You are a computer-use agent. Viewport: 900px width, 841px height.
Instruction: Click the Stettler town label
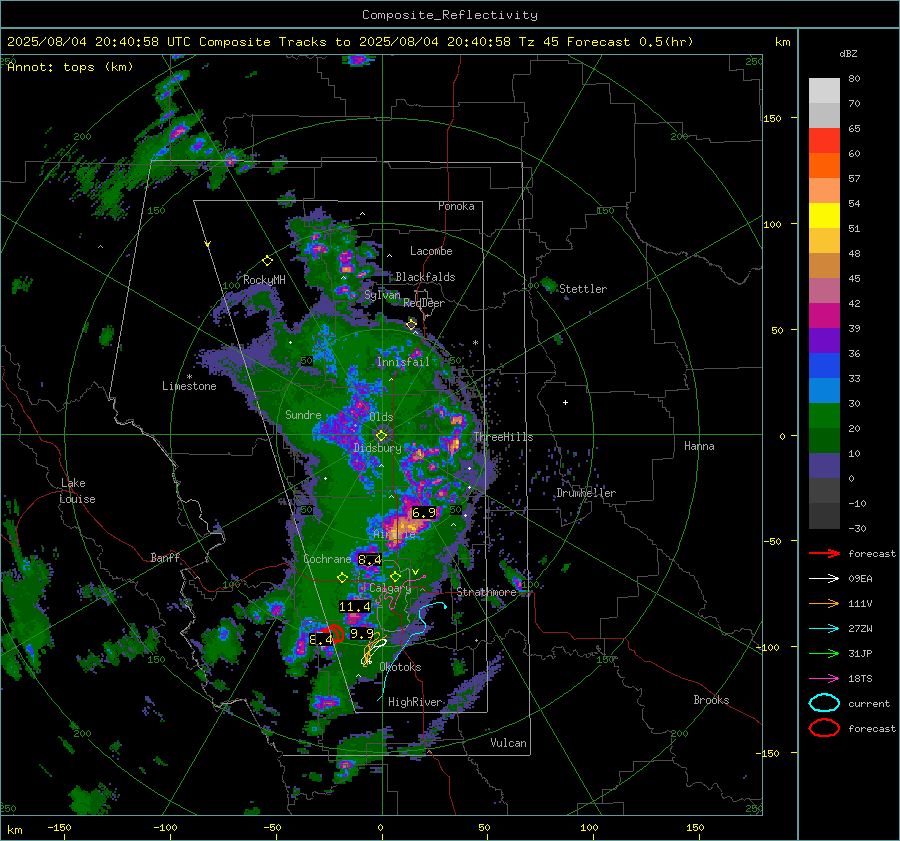pos(583,289)
